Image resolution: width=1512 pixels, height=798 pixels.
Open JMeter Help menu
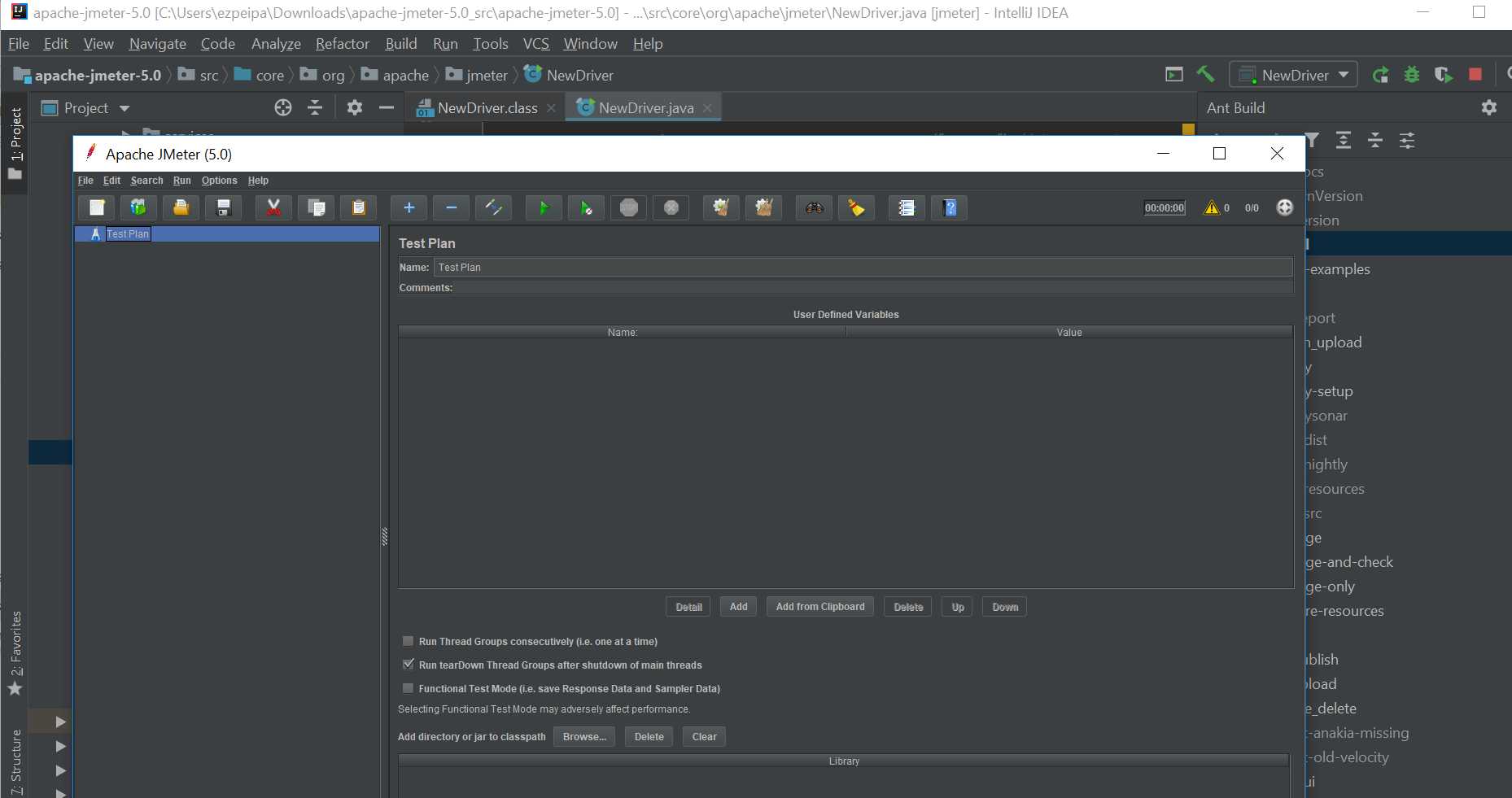tap(258, 181)
